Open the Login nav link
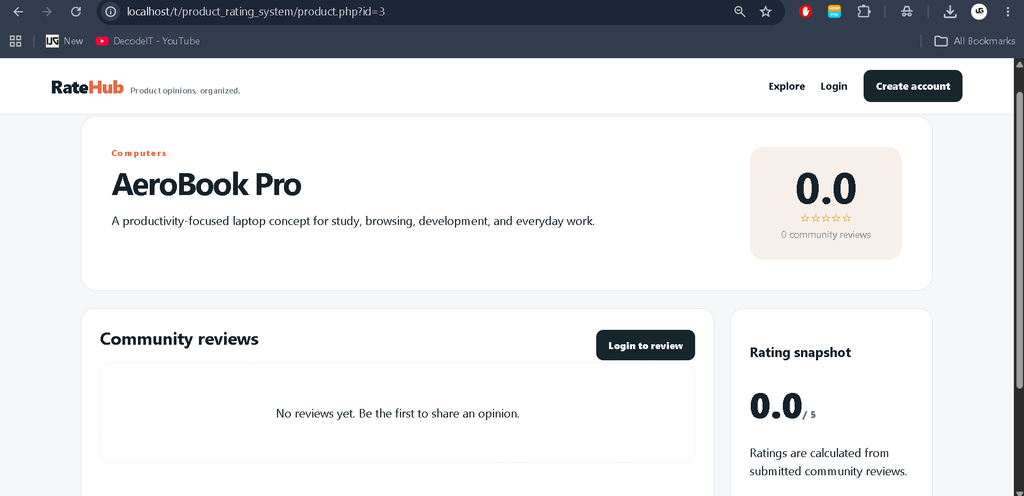The image size is (1024, 496). click(834, 86)
